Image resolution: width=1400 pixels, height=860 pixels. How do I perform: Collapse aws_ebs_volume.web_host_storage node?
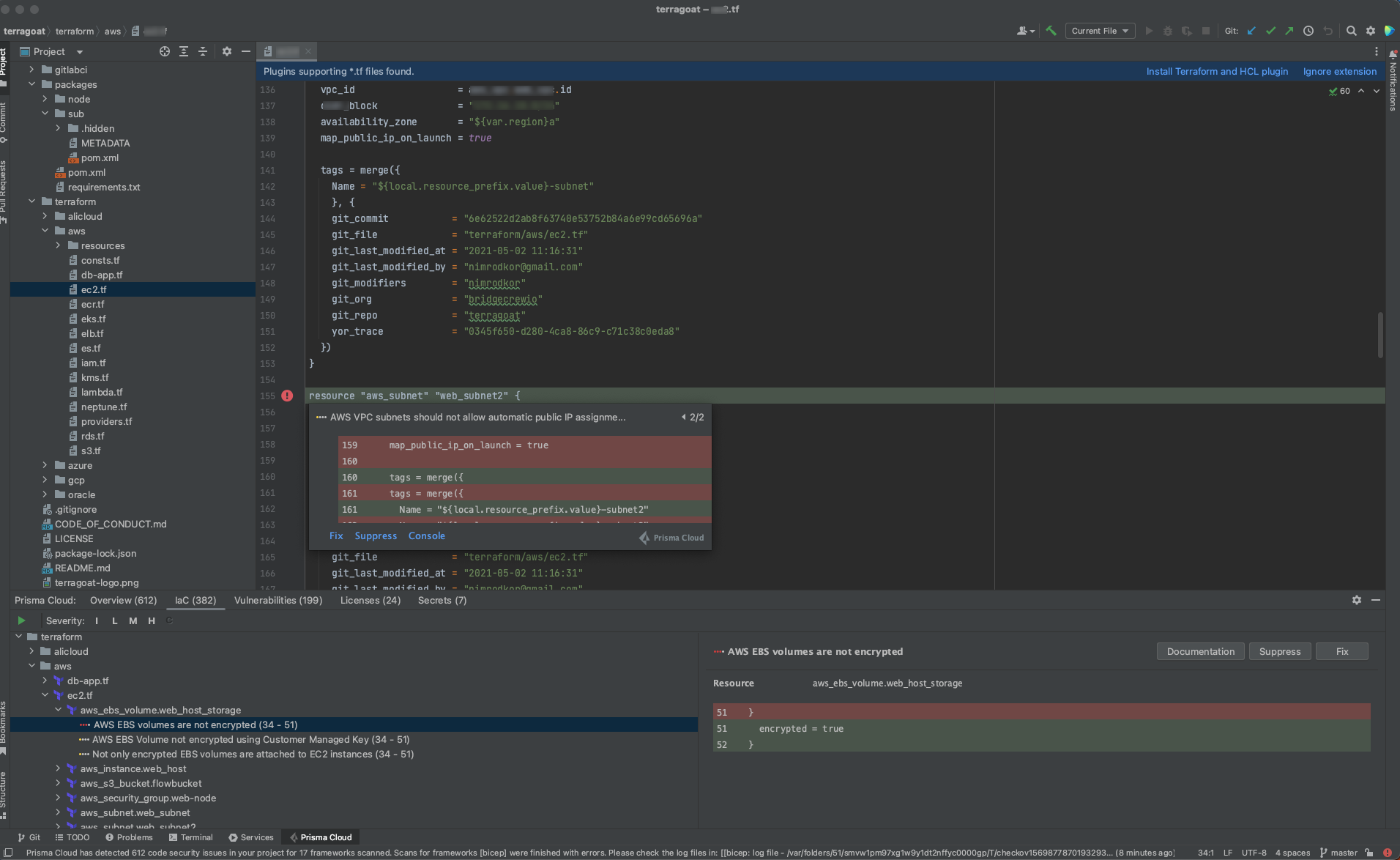click(x=58, y=710)
